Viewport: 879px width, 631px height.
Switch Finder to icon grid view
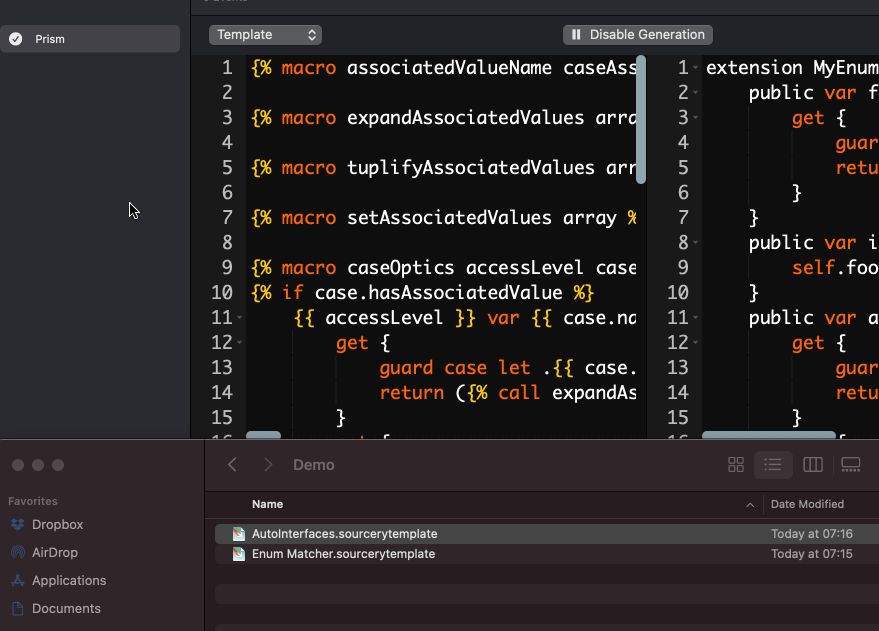(736, 465)
